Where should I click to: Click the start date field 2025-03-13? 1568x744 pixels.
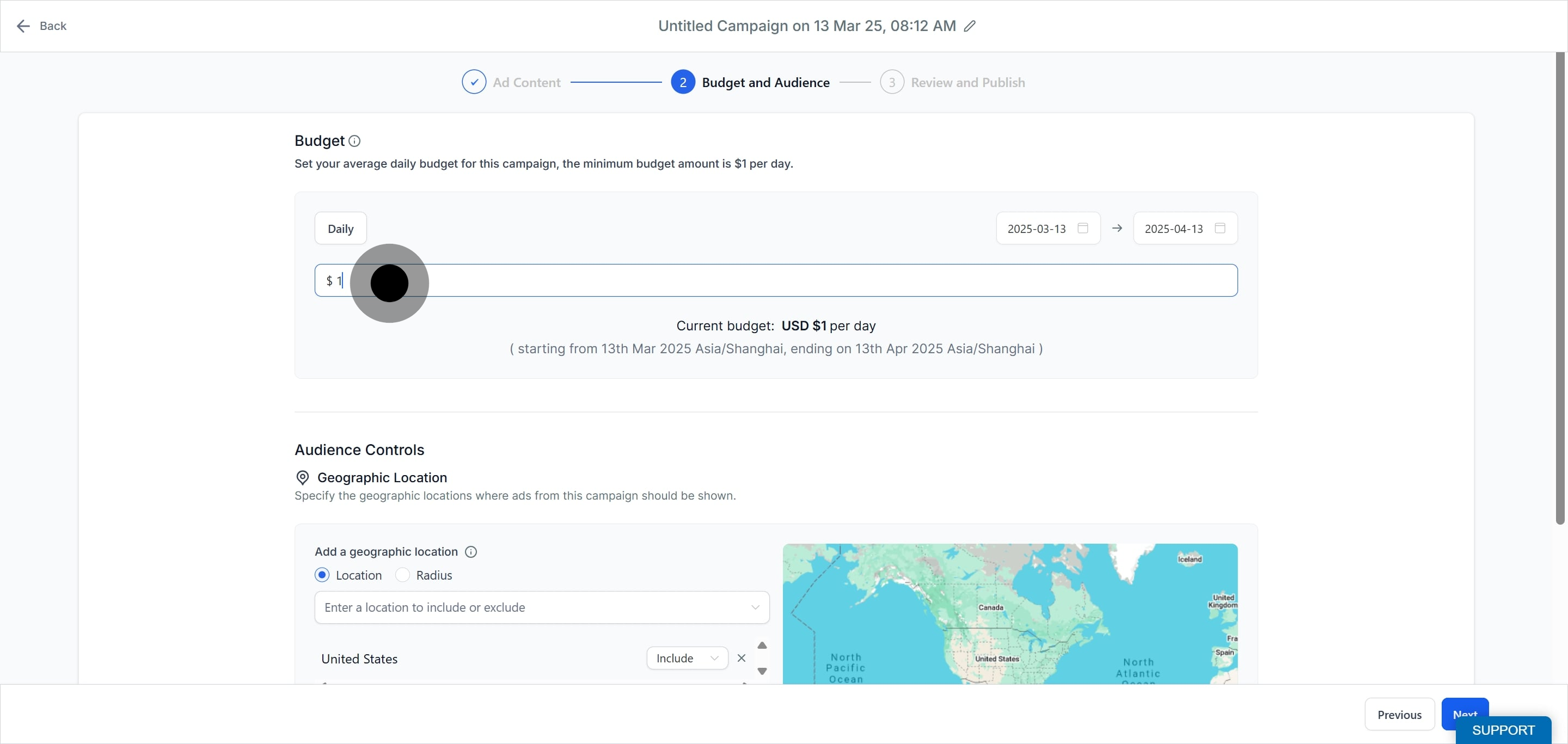(1048, 229)
